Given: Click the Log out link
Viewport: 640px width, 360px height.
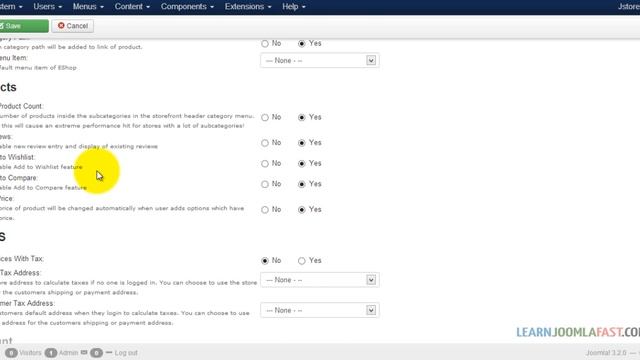Looking at the screenshot, I should 126,353.
